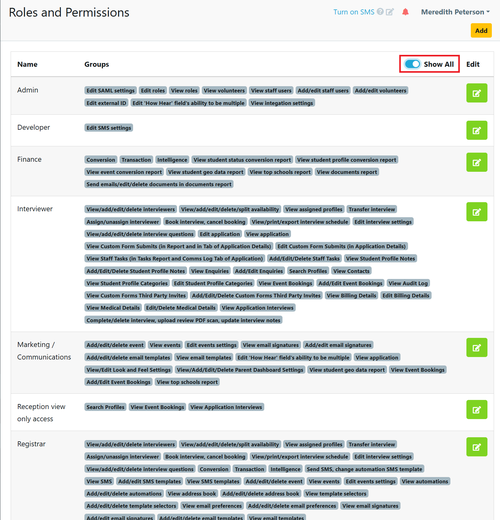The image size is (500, 520).
Task: Open the Registrar role edit icon
Action: [477, 447]
